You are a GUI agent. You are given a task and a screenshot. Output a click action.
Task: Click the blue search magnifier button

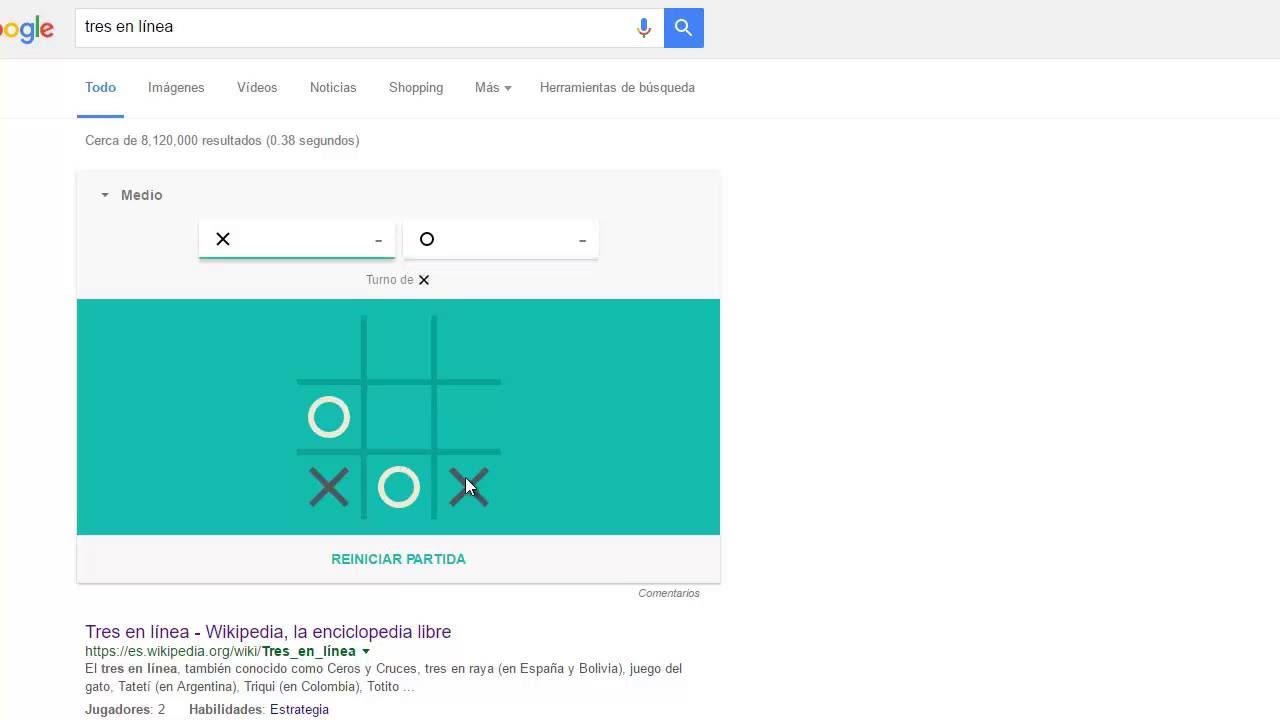(x=684, y=28)
